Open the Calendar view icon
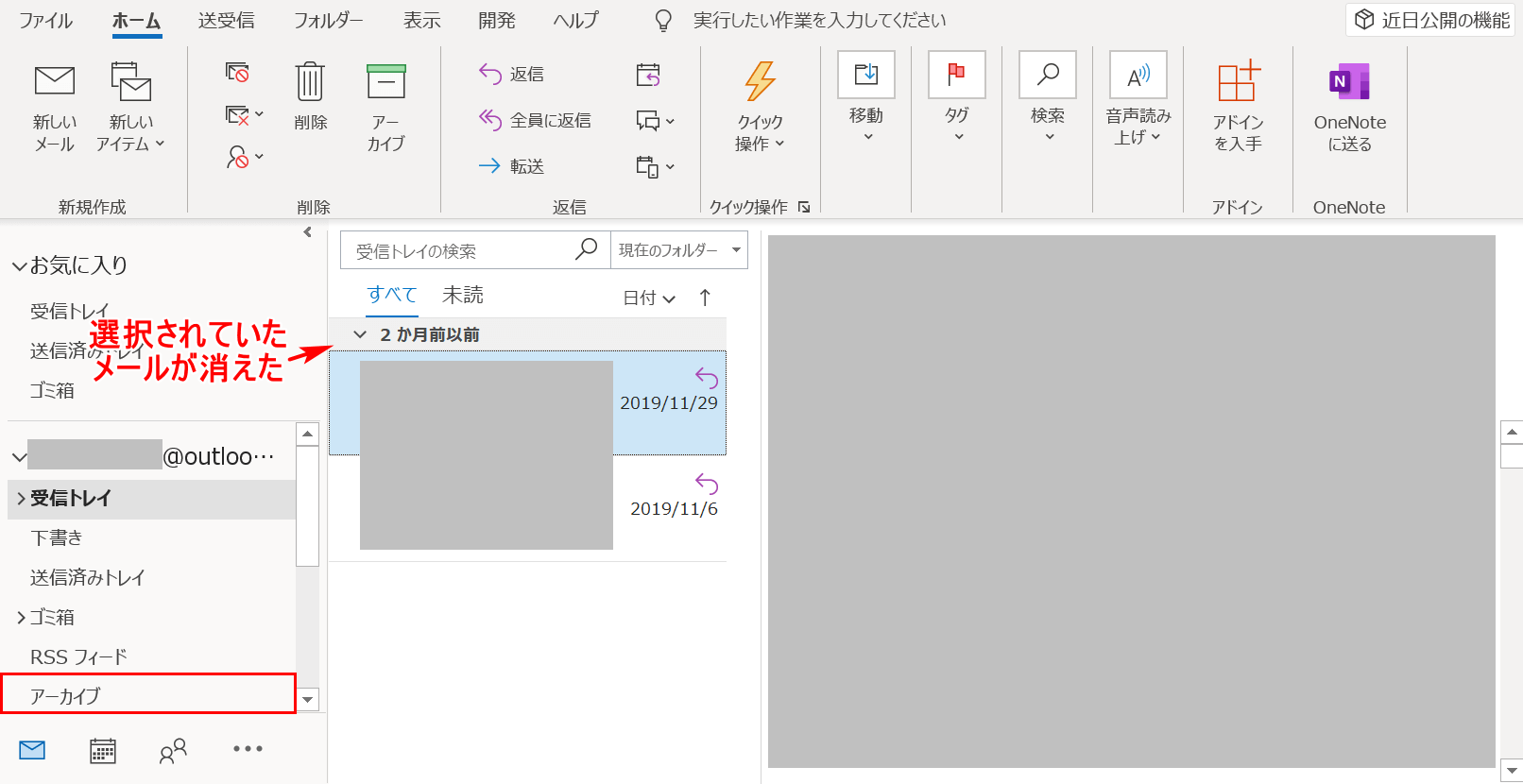The height and width of the screenshot is (784, 1523). (x=102, y=751)
